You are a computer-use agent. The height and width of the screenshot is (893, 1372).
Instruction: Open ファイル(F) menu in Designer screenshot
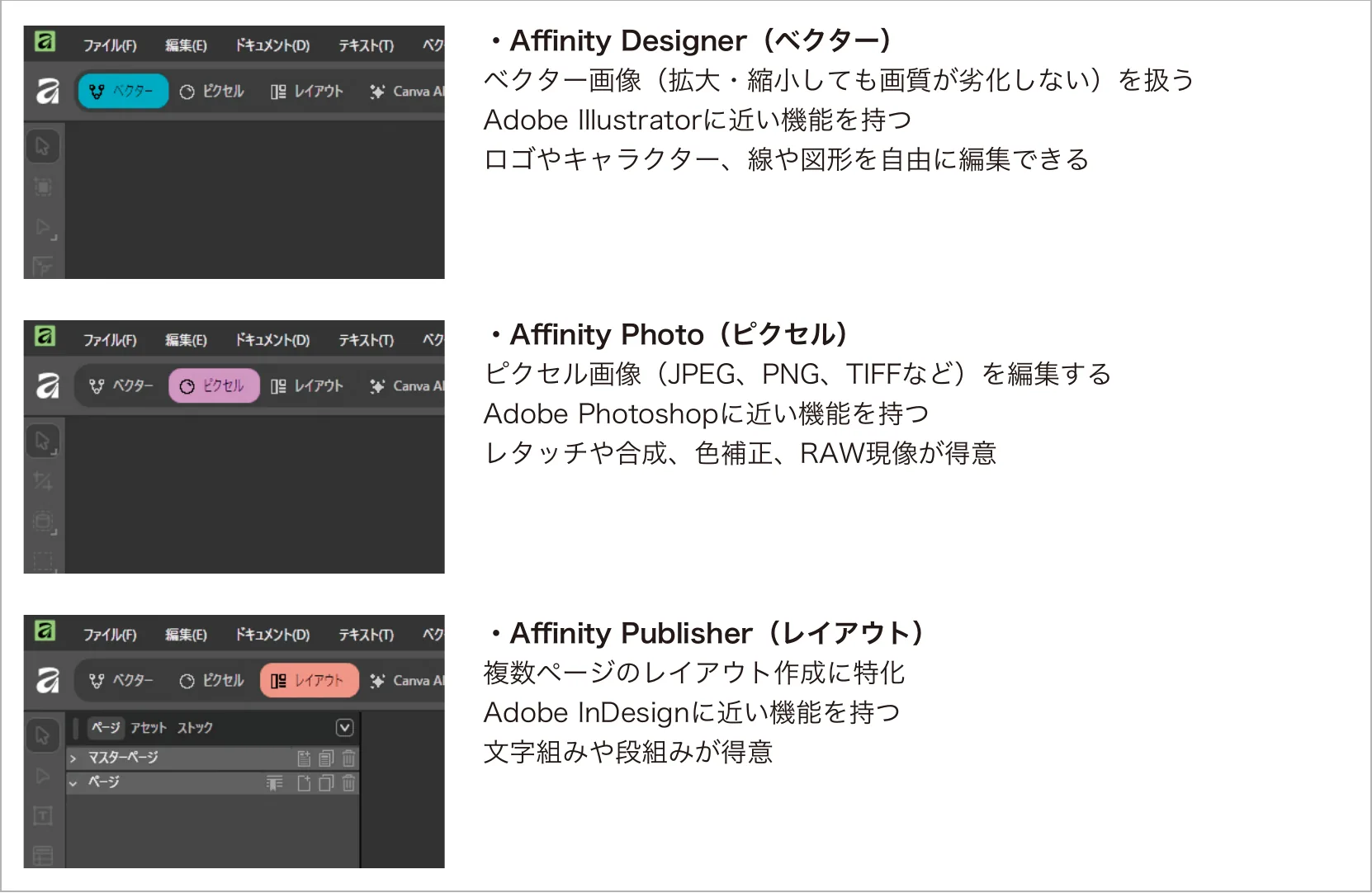pyautogui.click(x=110, y=45)
